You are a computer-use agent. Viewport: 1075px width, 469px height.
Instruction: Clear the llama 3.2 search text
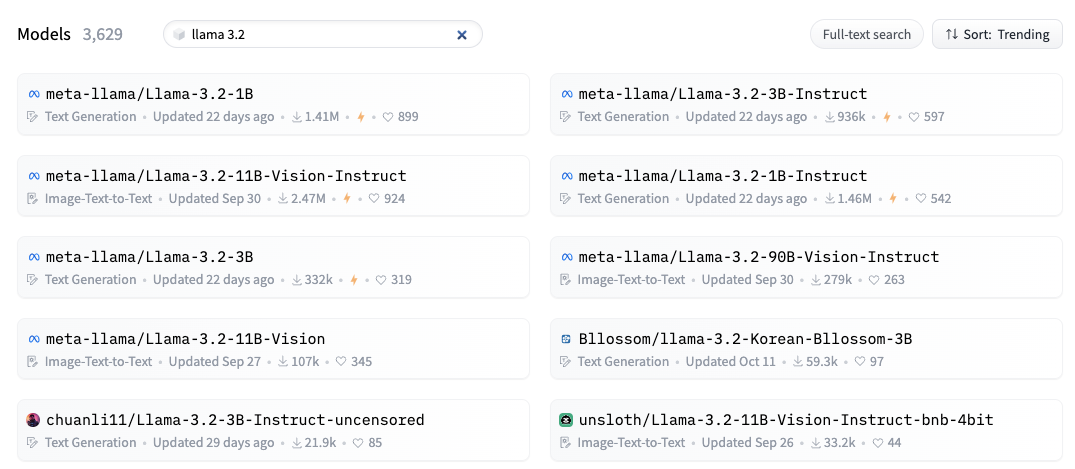click(462, 35)
